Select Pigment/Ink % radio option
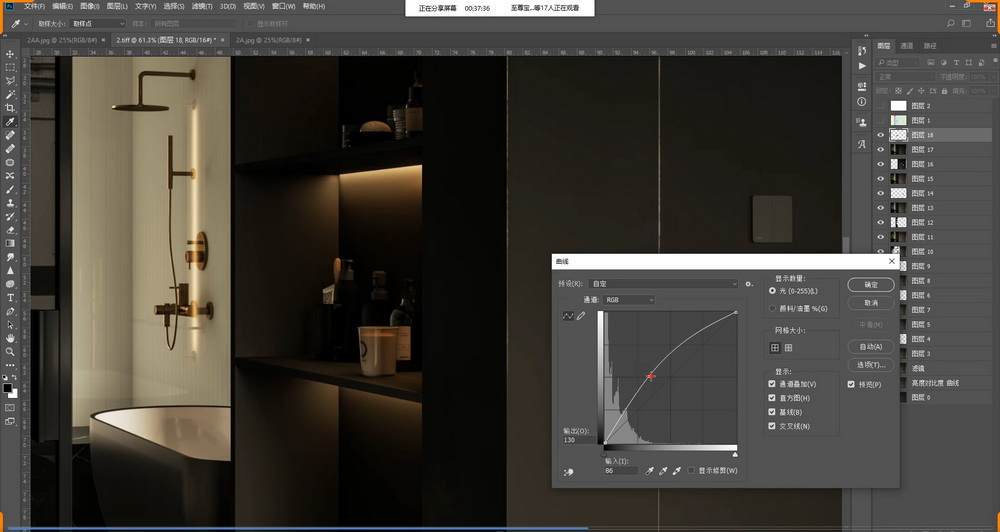This screenshot has width=1000, height=532. [x=772, y=308]
